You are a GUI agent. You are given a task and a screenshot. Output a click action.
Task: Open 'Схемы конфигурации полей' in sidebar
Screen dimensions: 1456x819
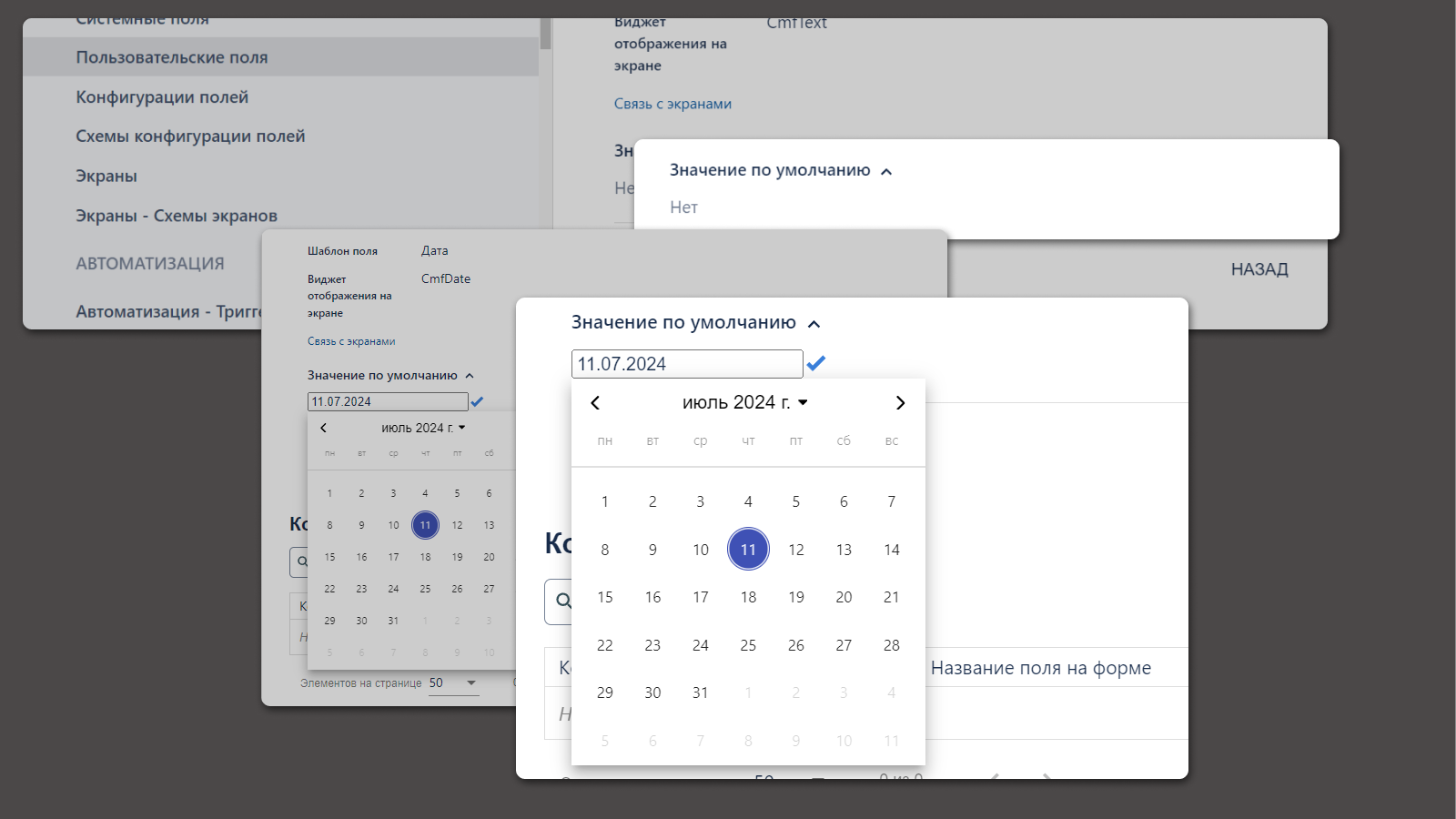(190, 136)
